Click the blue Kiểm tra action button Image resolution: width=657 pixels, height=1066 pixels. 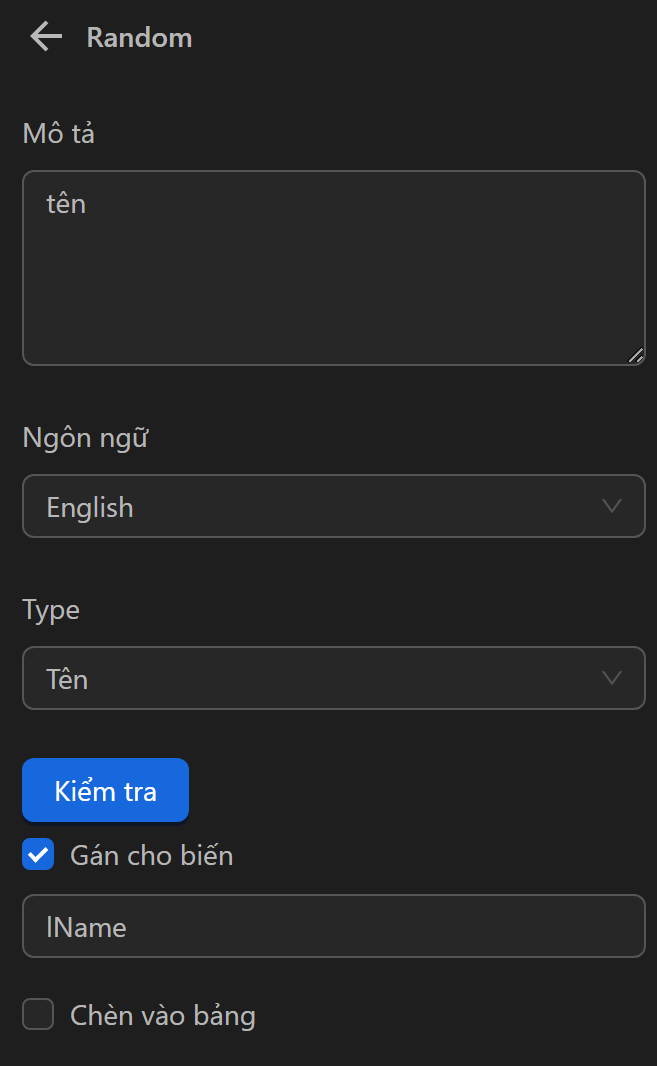[x=105, y=790]
